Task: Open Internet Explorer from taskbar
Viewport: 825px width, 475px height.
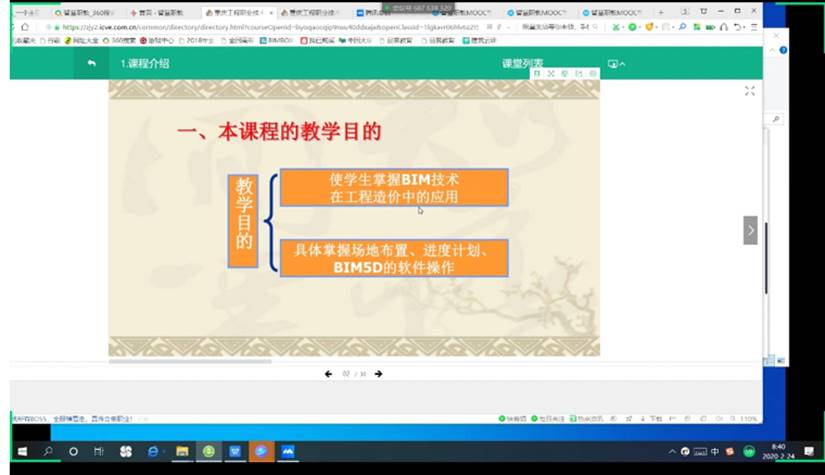Action: [x=153, y=451]
